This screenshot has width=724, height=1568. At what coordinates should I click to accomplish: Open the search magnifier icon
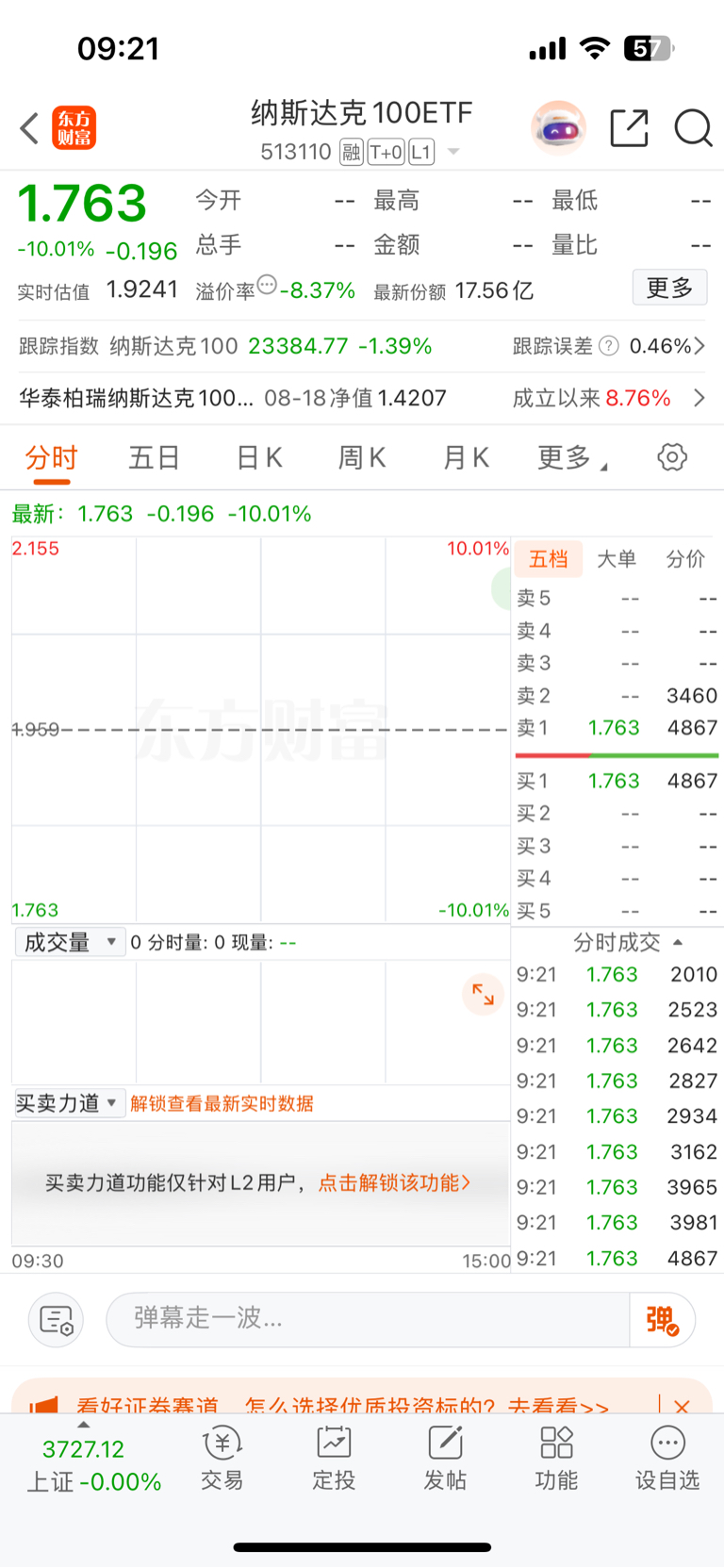pos(693,128)
